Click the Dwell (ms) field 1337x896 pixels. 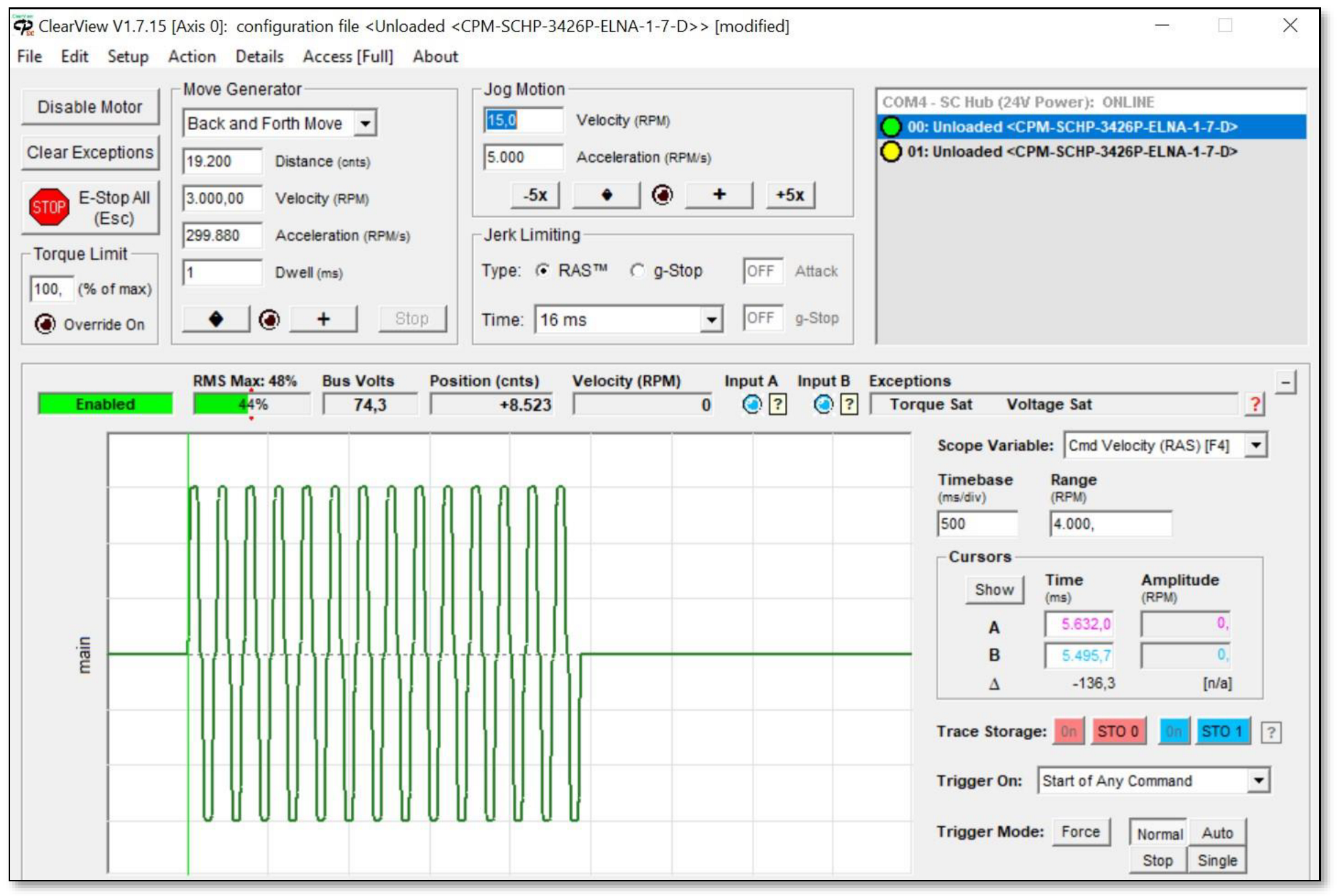click(222, 273)
